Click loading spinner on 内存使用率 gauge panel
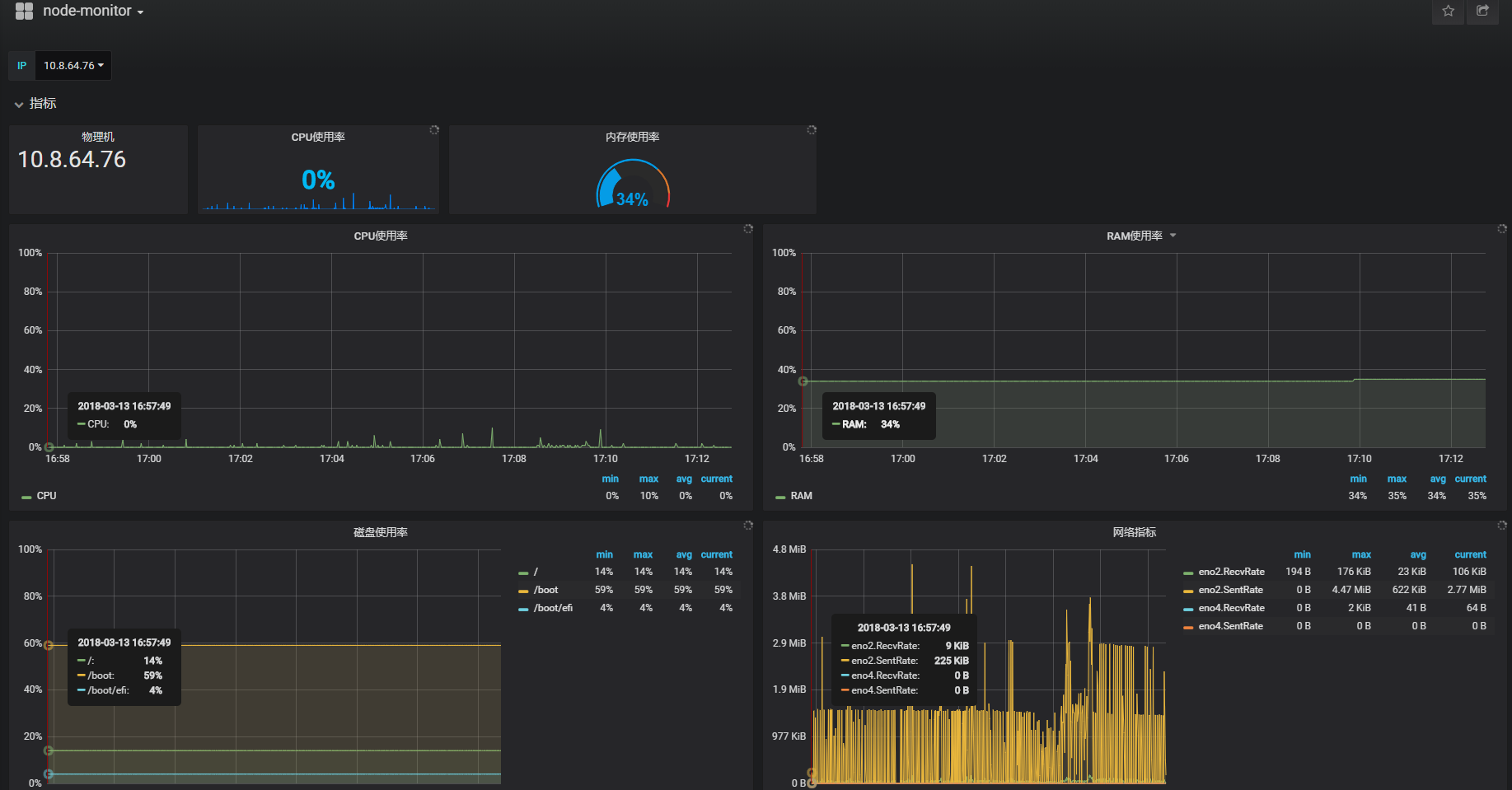This screenshot has width=1512, height=790. point(812,130)
